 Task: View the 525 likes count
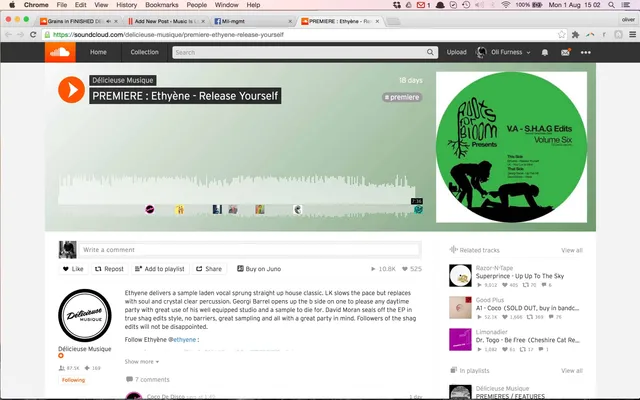coord(412,269)
